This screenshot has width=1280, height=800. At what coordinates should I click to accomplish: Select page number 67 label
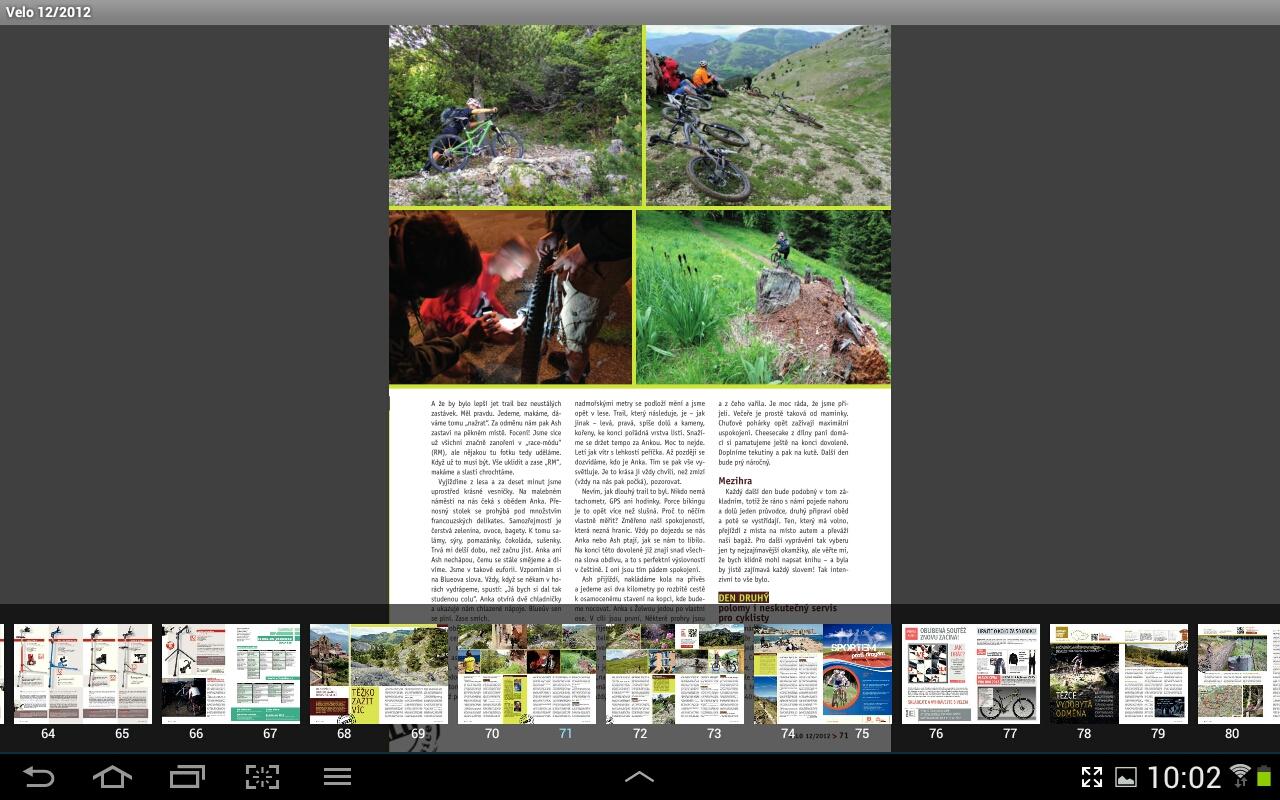coord(270,734)
